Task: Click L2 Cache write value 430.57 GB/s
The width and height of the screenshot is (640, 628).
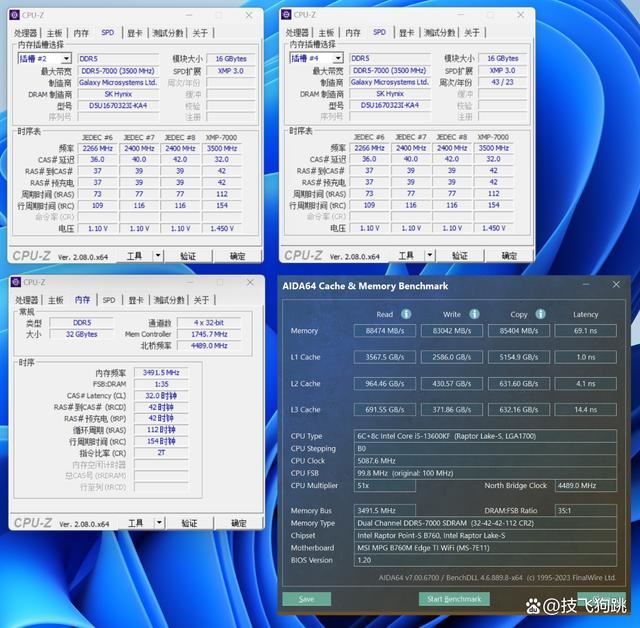Action: coord(451,384)
